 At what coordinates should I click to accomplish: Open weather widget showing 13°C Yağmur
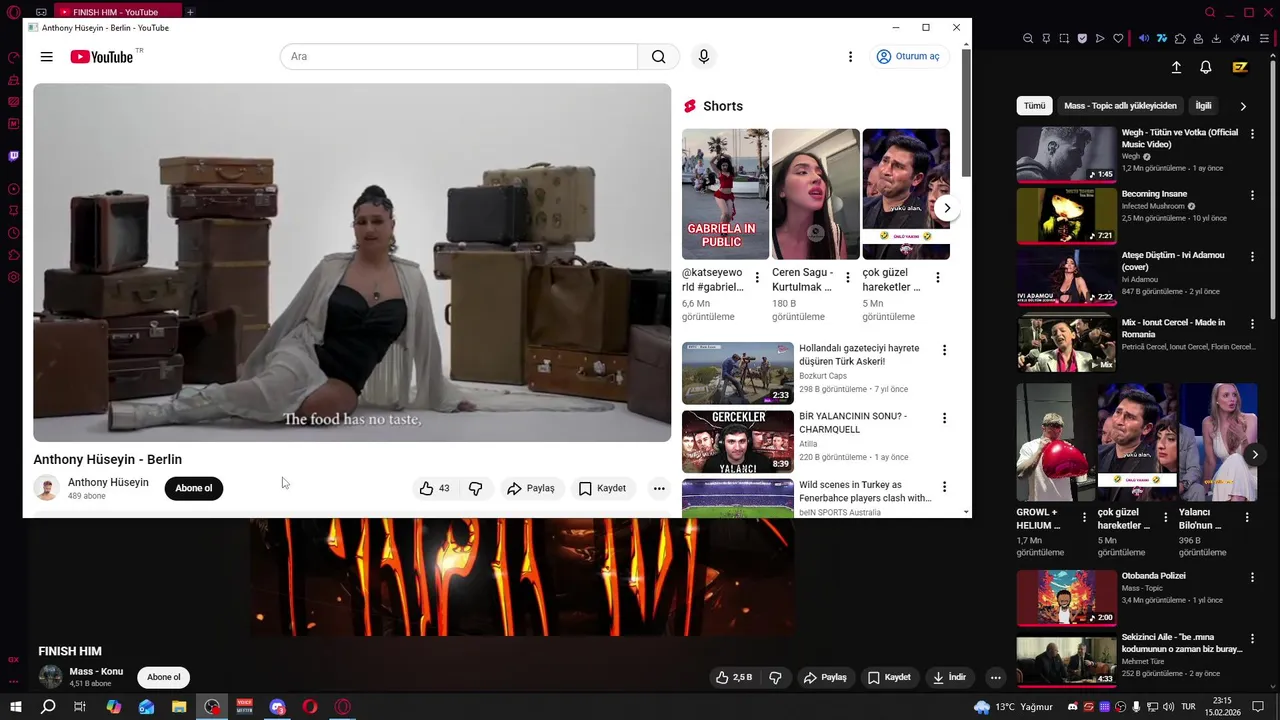[x=1014, y=707]
